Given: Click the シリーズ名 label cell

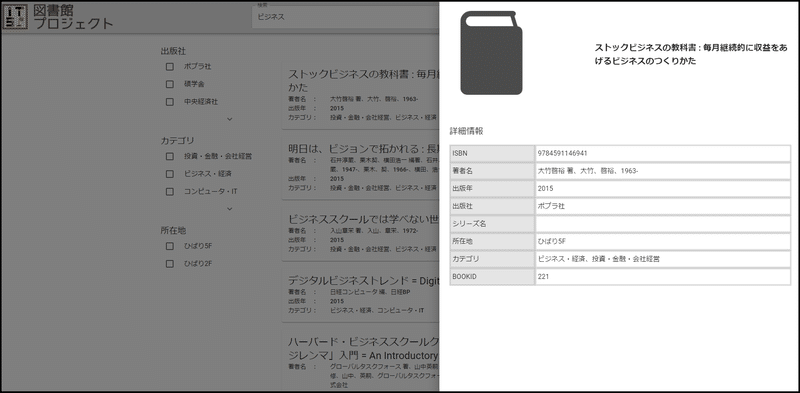Looking at the screenshot, I should coord(492,224).
